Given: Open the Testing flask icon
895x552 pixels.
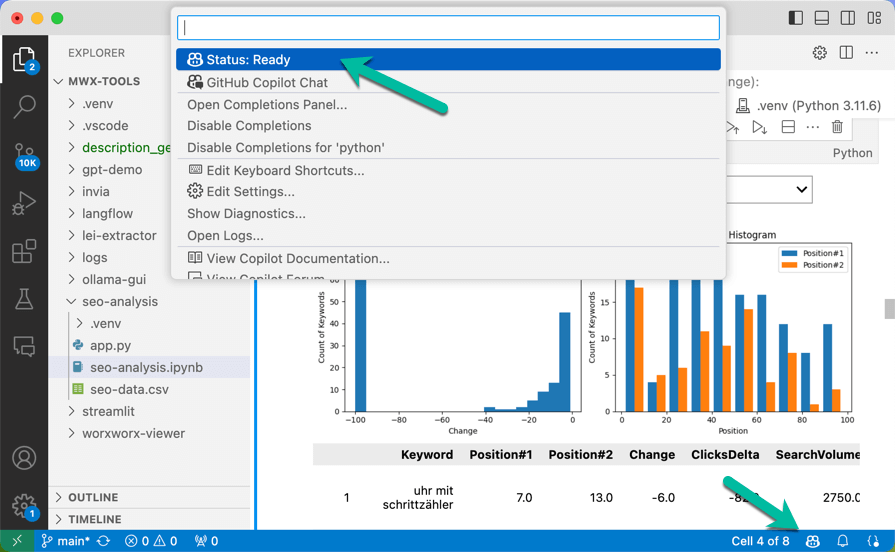Looking at the screenshot, I should (24, 298).
